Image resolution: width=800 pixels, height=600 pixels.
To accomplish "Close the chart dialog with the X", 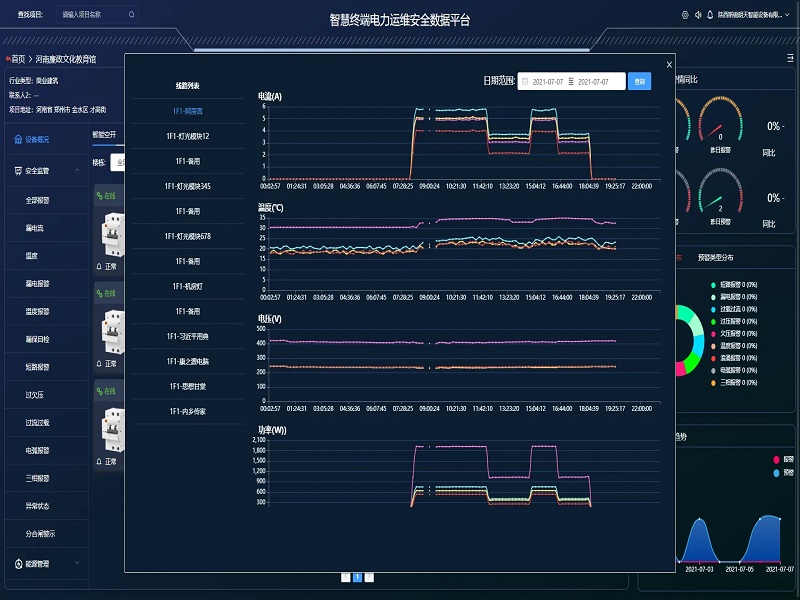I will point(669,65).
